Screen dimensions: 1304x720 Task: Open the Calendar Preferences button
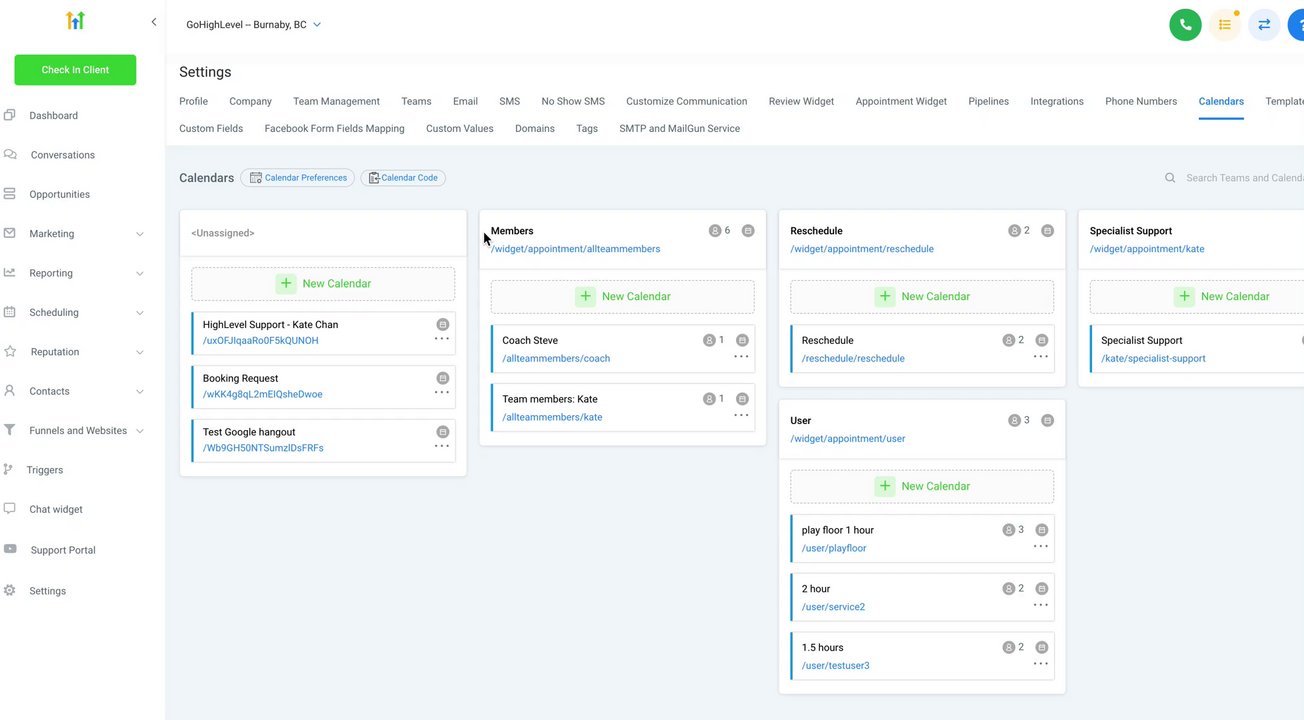[298, 178]
